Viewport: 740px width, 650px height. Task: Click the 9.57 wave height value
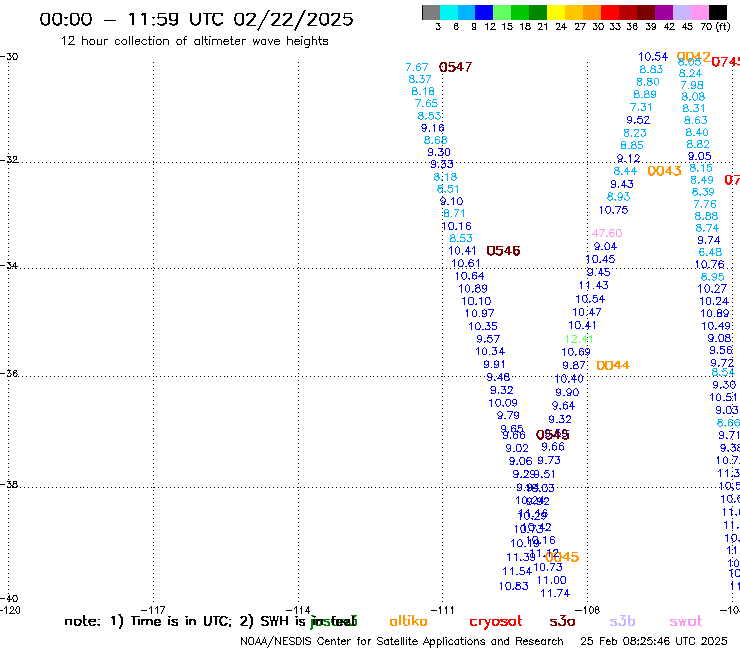(488, 339)
